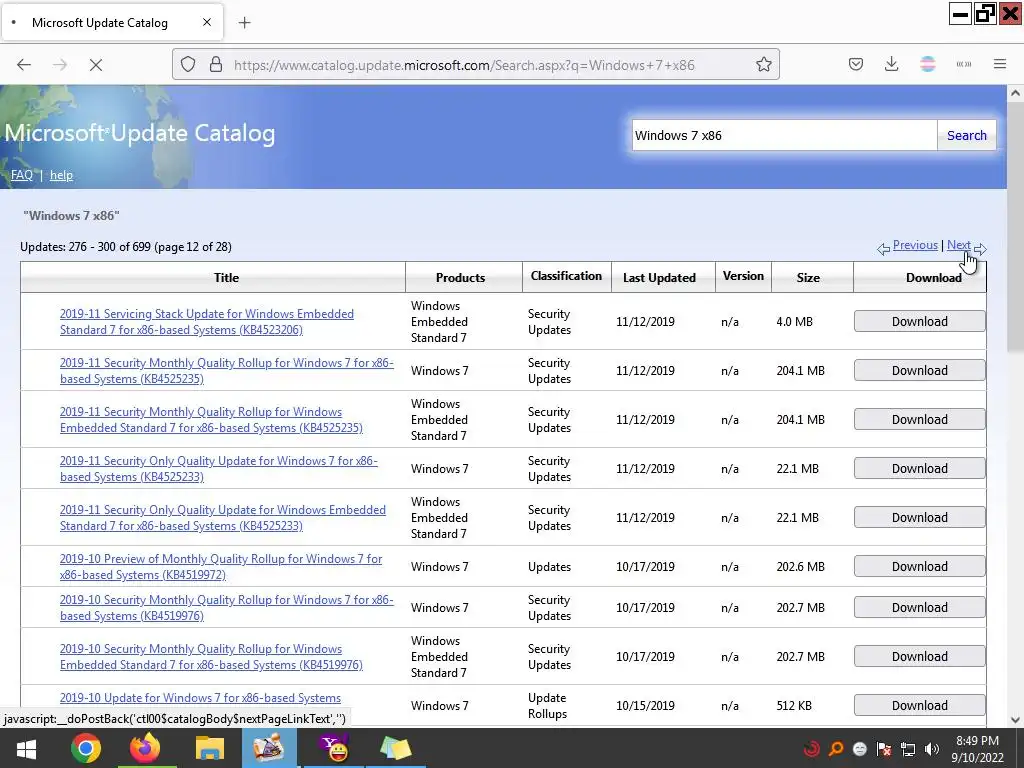Open 2019-10 Update for Windows 7 link
This screenshot has height=768, width=1024.
pos(200,697)
